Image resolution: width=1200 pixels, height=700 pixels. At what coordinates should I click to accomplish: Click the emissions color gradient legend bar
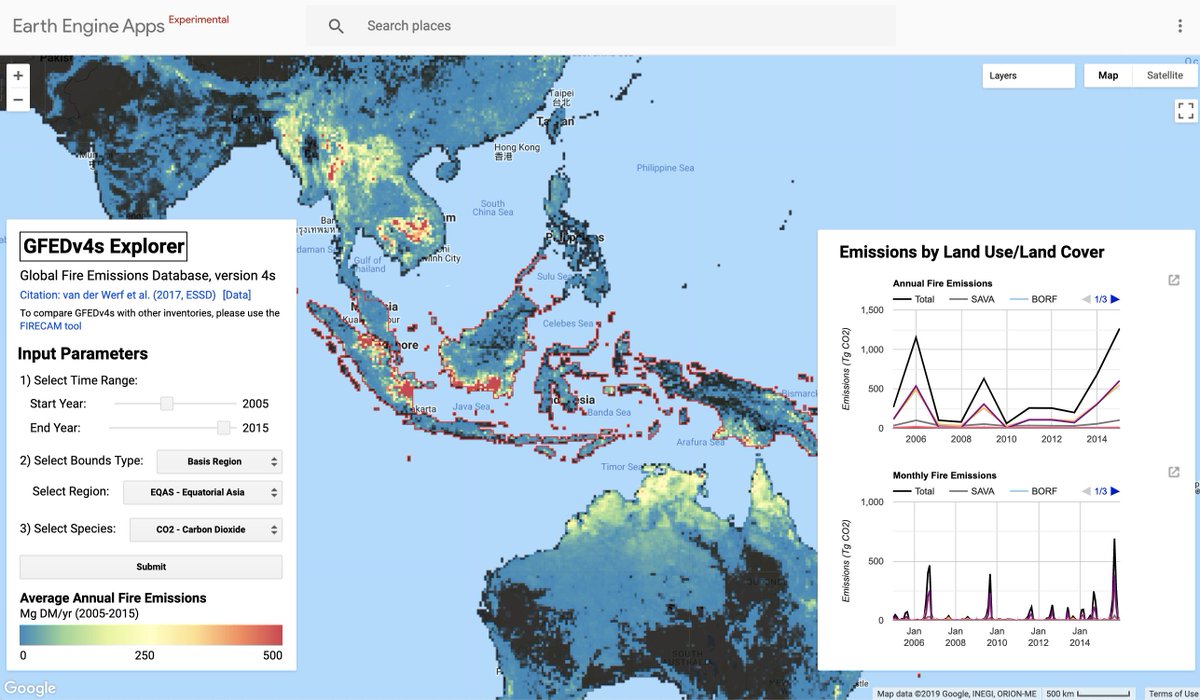point(151,635)
